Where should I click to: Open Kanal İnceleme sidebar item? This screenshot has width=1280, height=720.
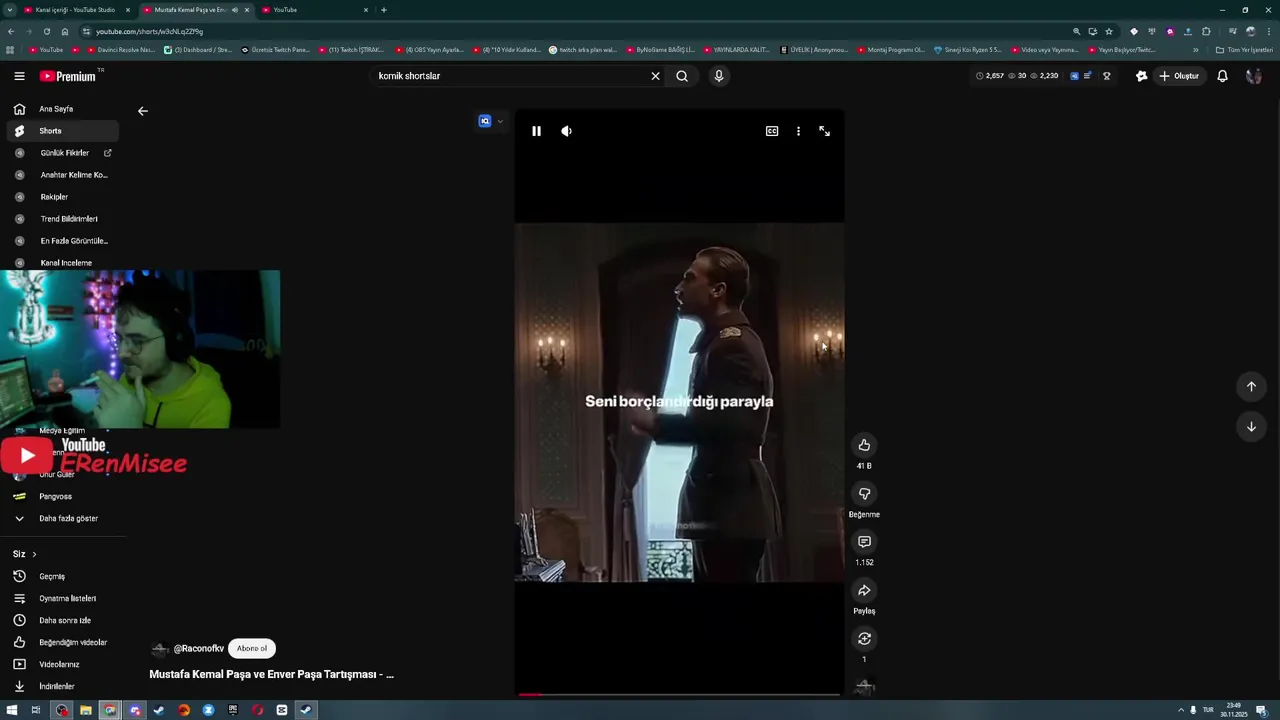pyautogui.click(x=63, y=263)
